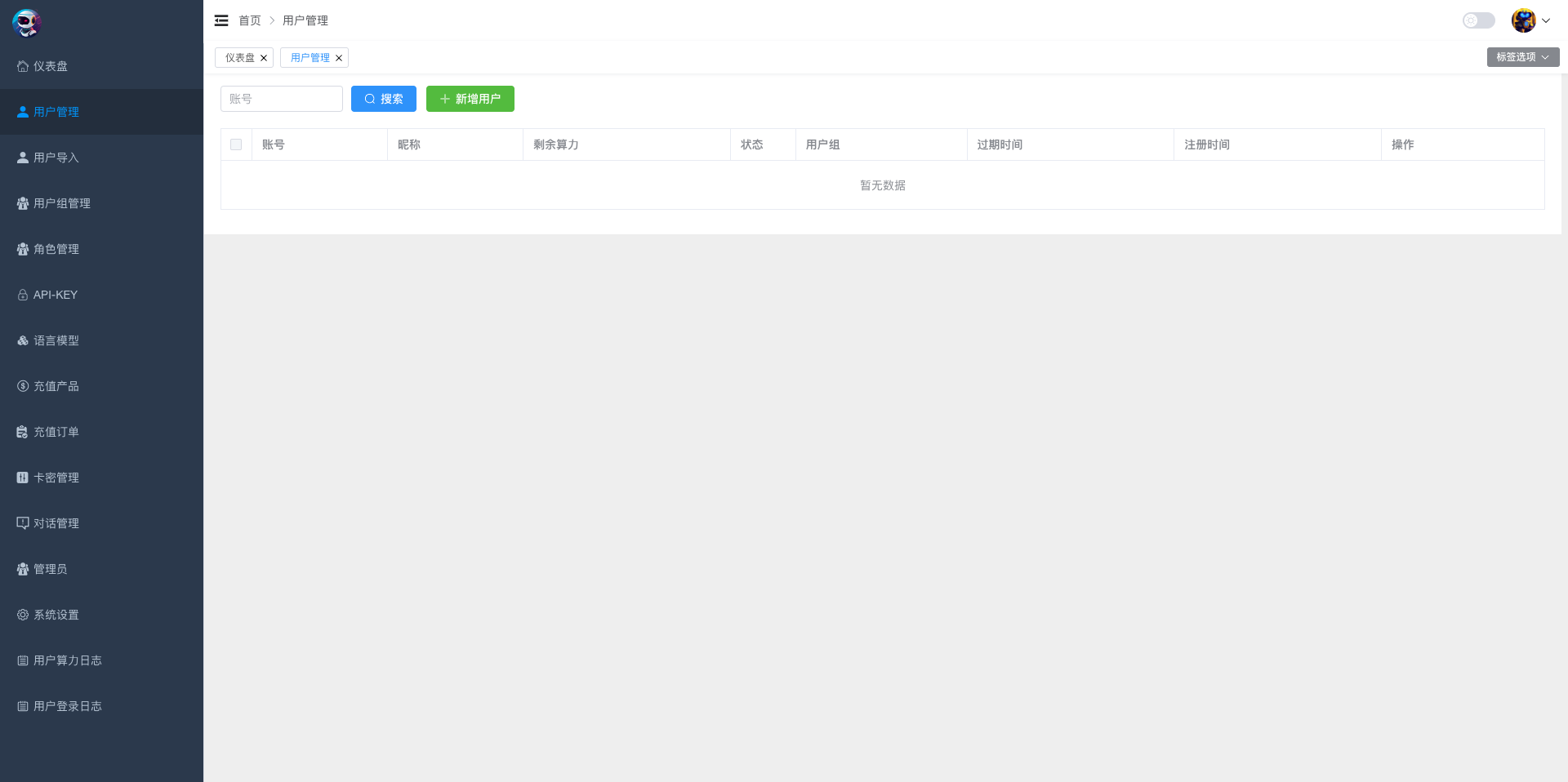Toggle the dark mode switch
The height and width of the screenshot is (782, 1568).
[1478, 20]
